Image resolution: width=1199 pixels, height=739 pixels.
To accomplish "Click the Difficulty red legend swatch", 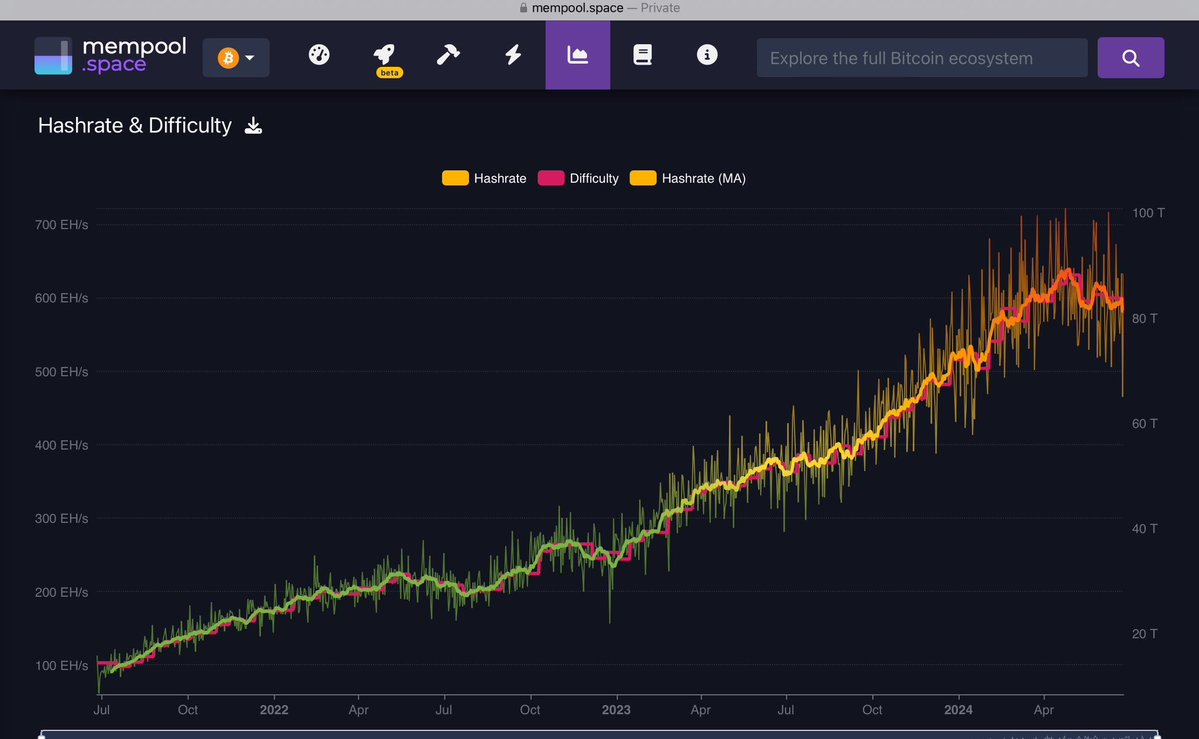I will pyautogui.click(x=551, y=178).
